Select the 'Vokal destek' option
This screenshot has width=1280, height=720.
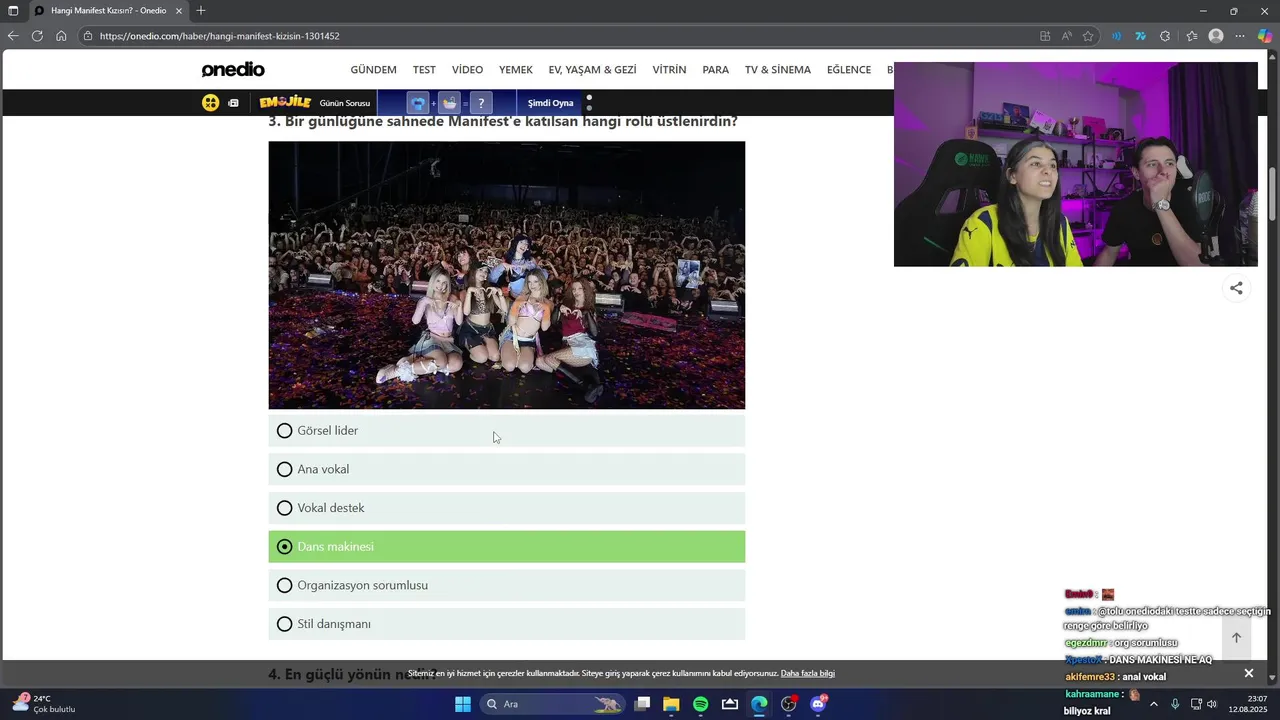click(506, 508)
